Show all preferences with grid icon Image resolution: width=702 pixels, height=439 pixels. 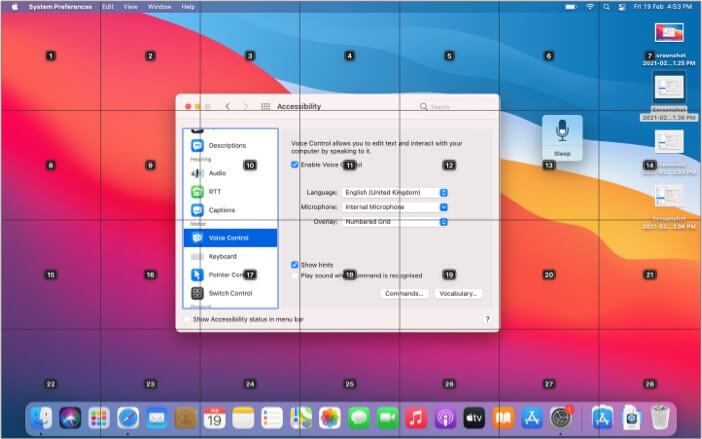[265, 107]
